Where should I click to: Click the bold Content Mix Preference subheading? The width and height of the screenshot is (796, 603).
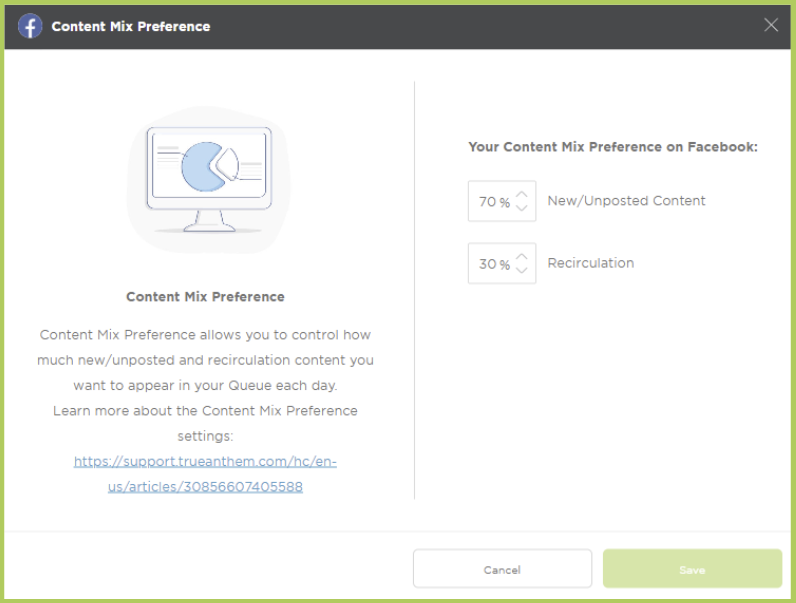click(x=205, y=297)
